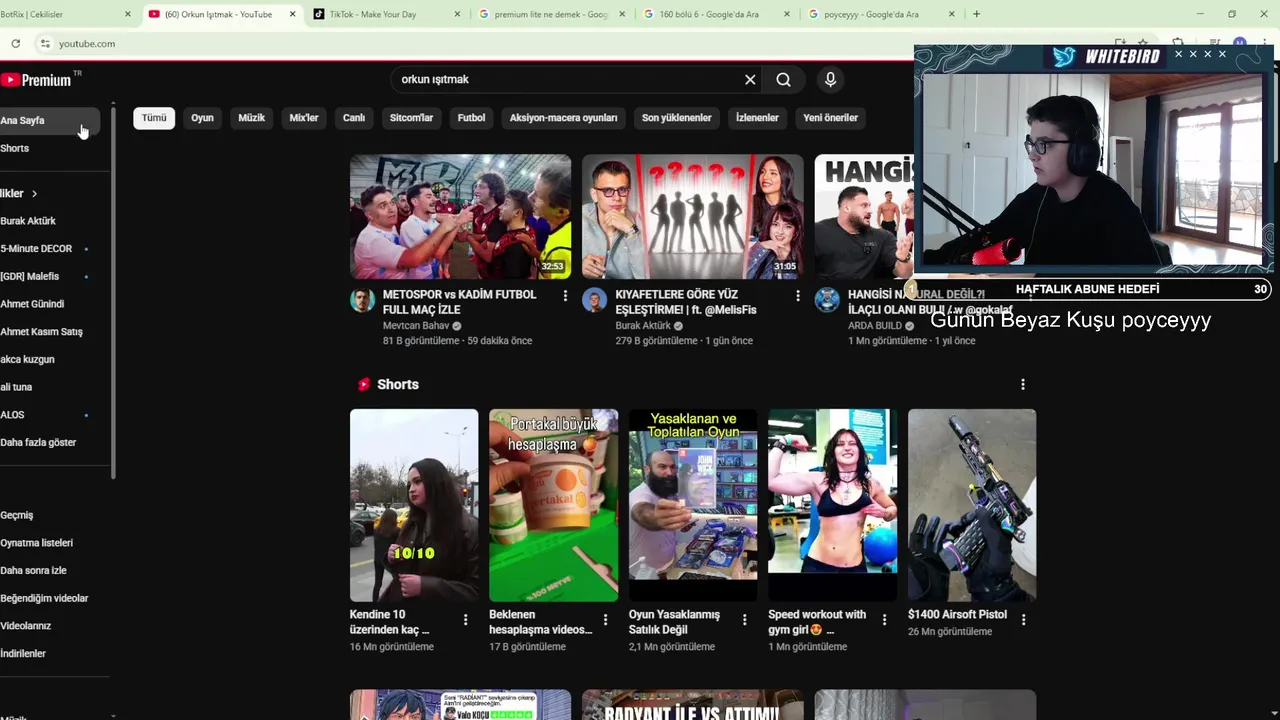Open the Yasaklanan ve Toplatılan Oyun short
The width and height of the screenshot is (1280, 720).
coord(692,505)
